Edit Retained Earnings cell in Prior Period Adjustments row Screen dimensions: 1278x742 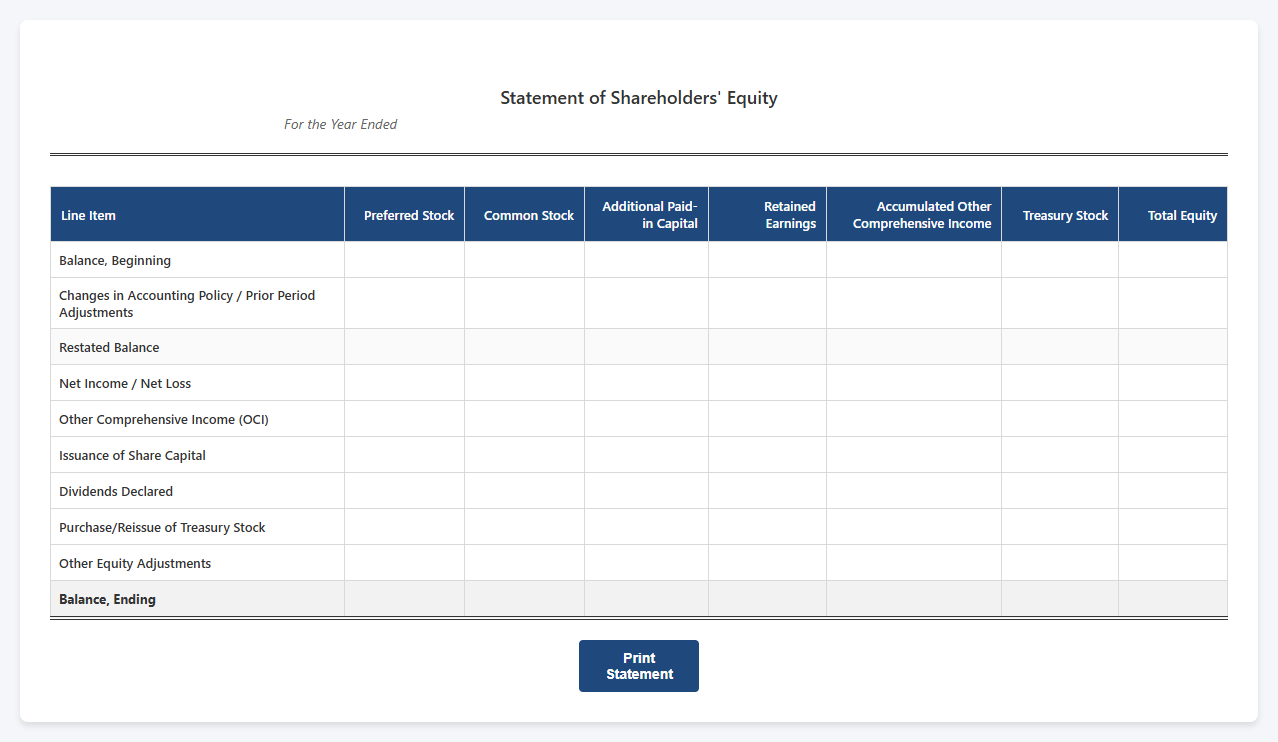point(768,304)
